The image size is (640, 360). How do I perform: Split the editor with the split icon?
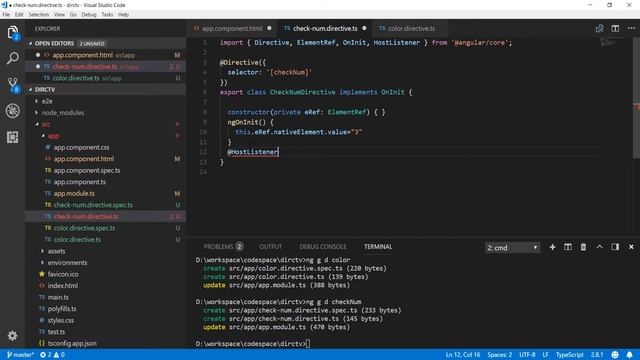click(x=615, y=28)
